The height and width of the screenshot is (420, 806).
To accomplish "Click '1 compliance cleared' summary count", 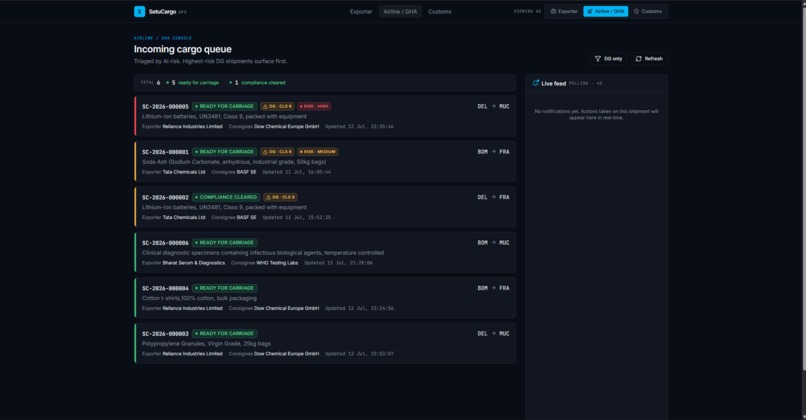I will pyautogui.click(x=257, y=83).
